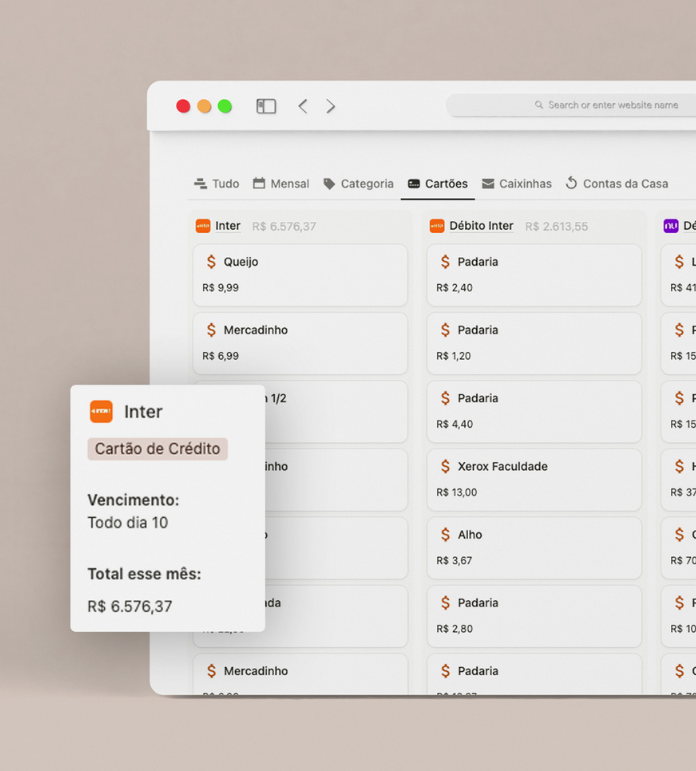Viewport: 696px width, 771px height.
Task: Open the Caixinhas tab
Action: click(x=516, y=184)
